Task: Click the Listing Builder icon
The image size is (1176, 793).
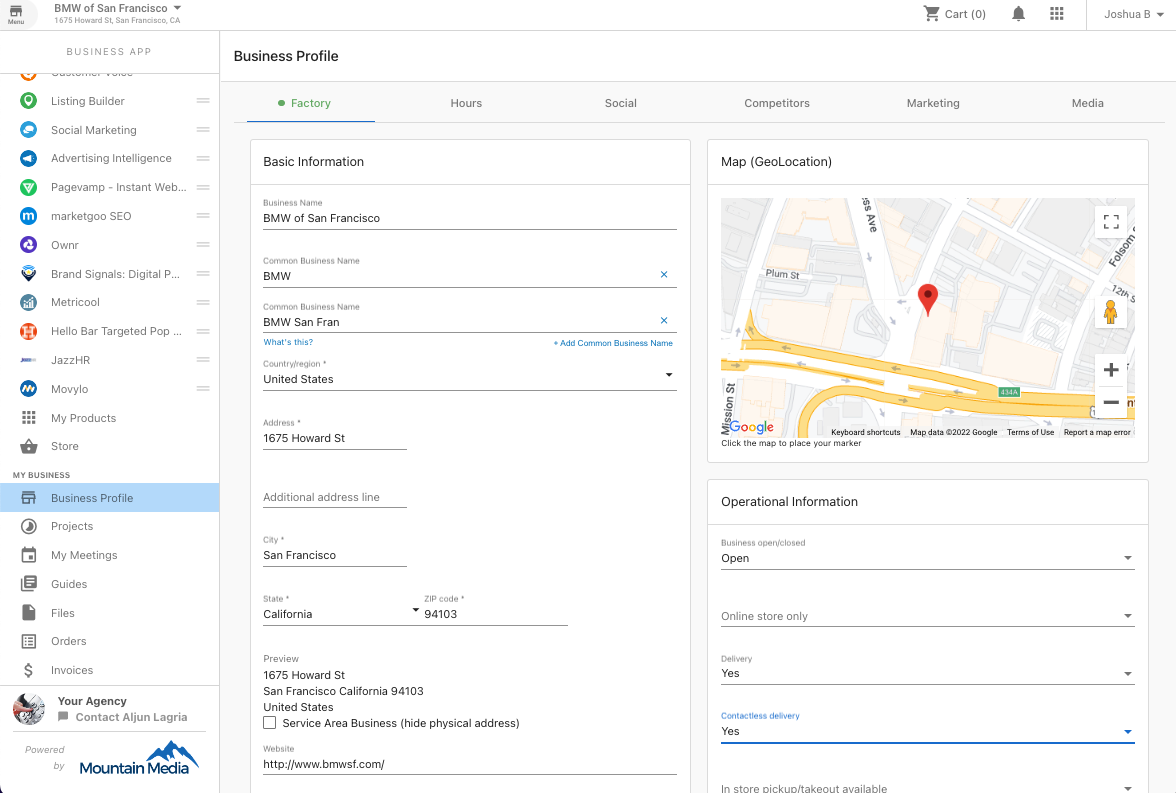Action: click(x=28, y=101)
